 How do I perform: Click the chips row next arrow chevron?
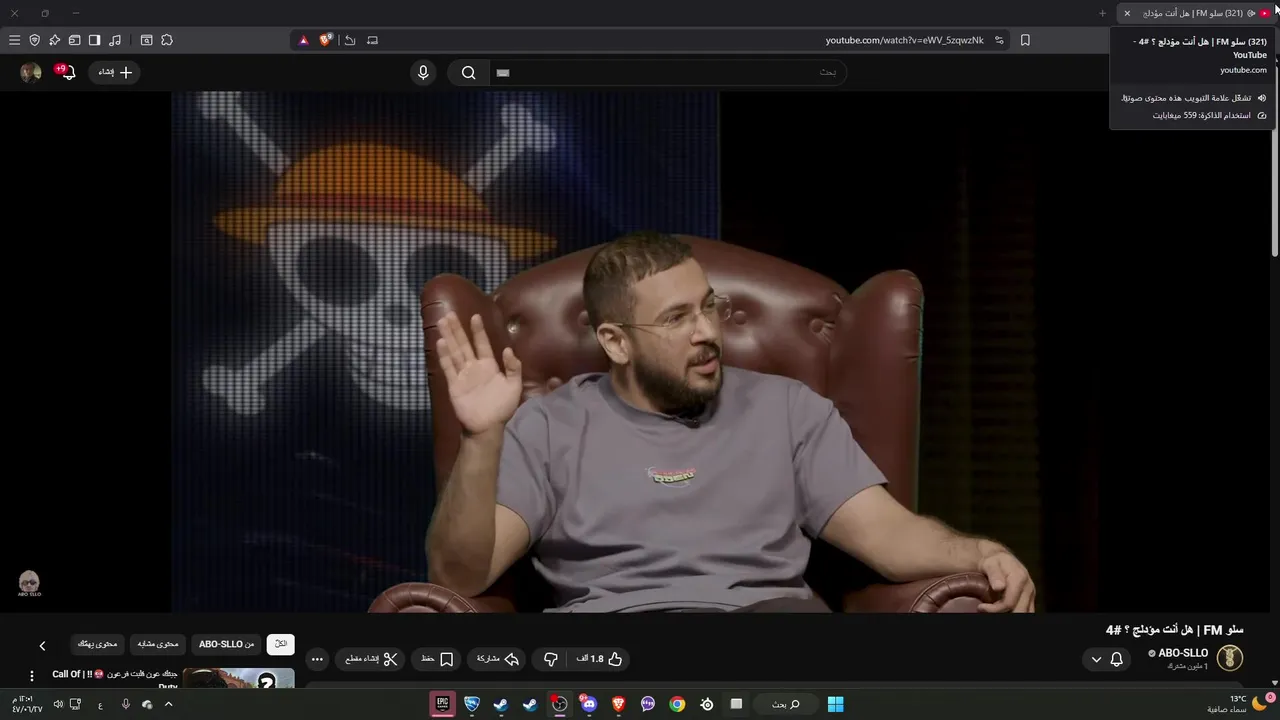point(42,646)
